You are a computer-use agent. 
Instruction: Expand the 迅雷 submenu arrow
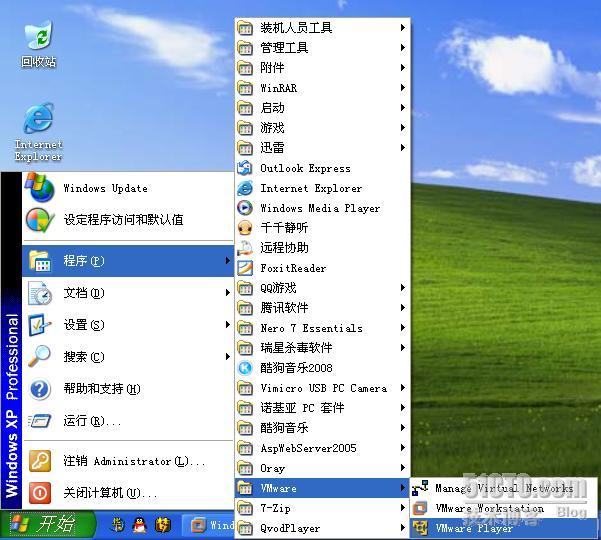tap(402, 148)
